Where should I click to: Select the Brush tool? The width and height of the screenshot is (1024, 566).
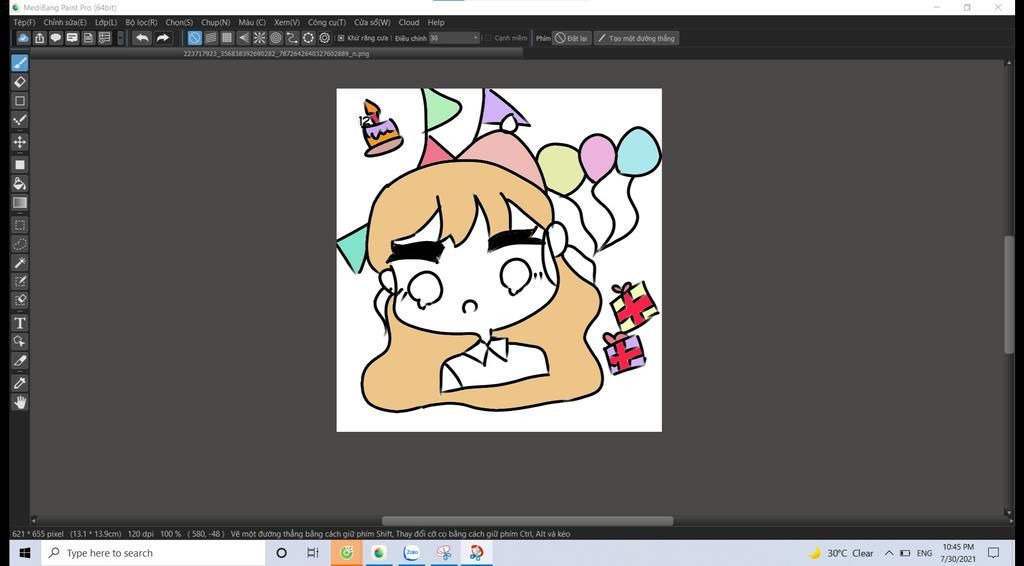click(20, 63)
